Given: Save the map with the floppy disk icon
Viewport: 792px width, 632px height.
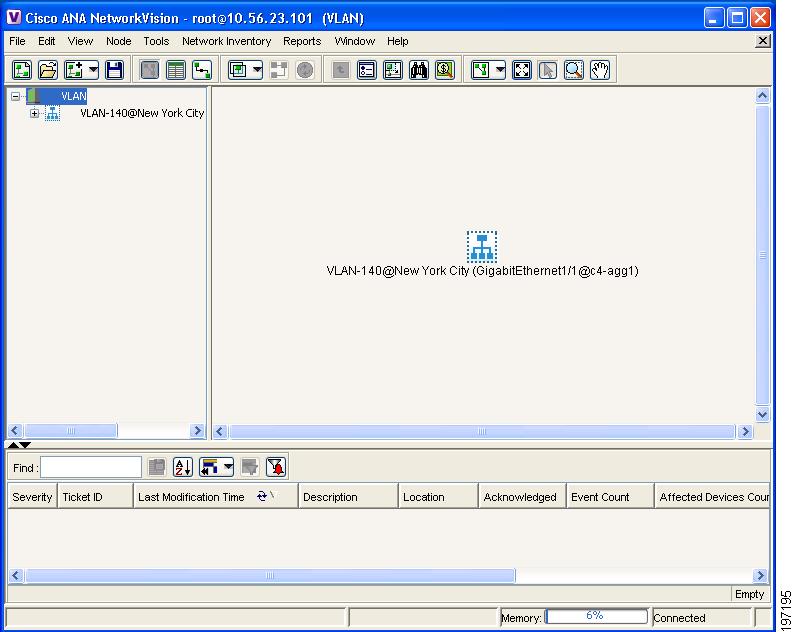Looking at the screenshot, I should 115,70.
